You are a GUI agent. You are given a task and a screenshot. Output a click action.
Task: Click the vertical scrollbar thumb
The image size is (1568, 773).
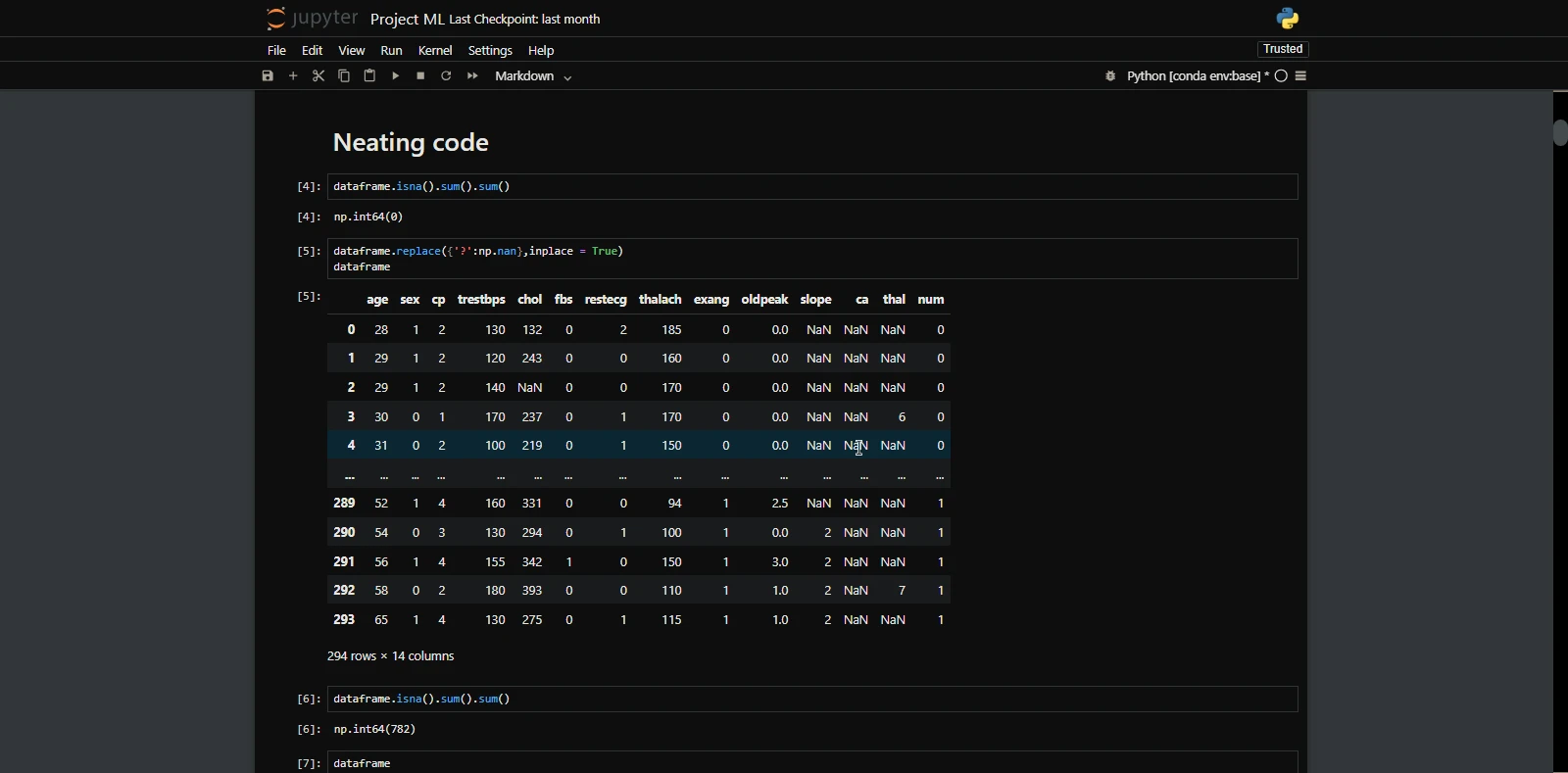(1560, 130)
